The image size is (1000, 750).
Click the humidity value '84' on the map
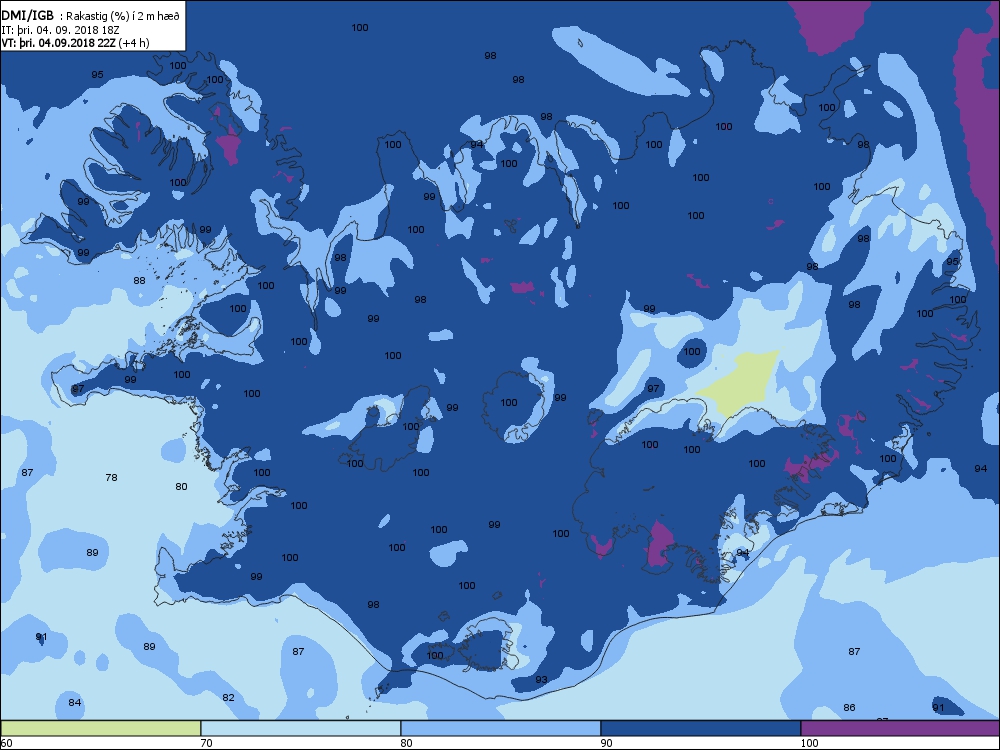tap(75, 702)
